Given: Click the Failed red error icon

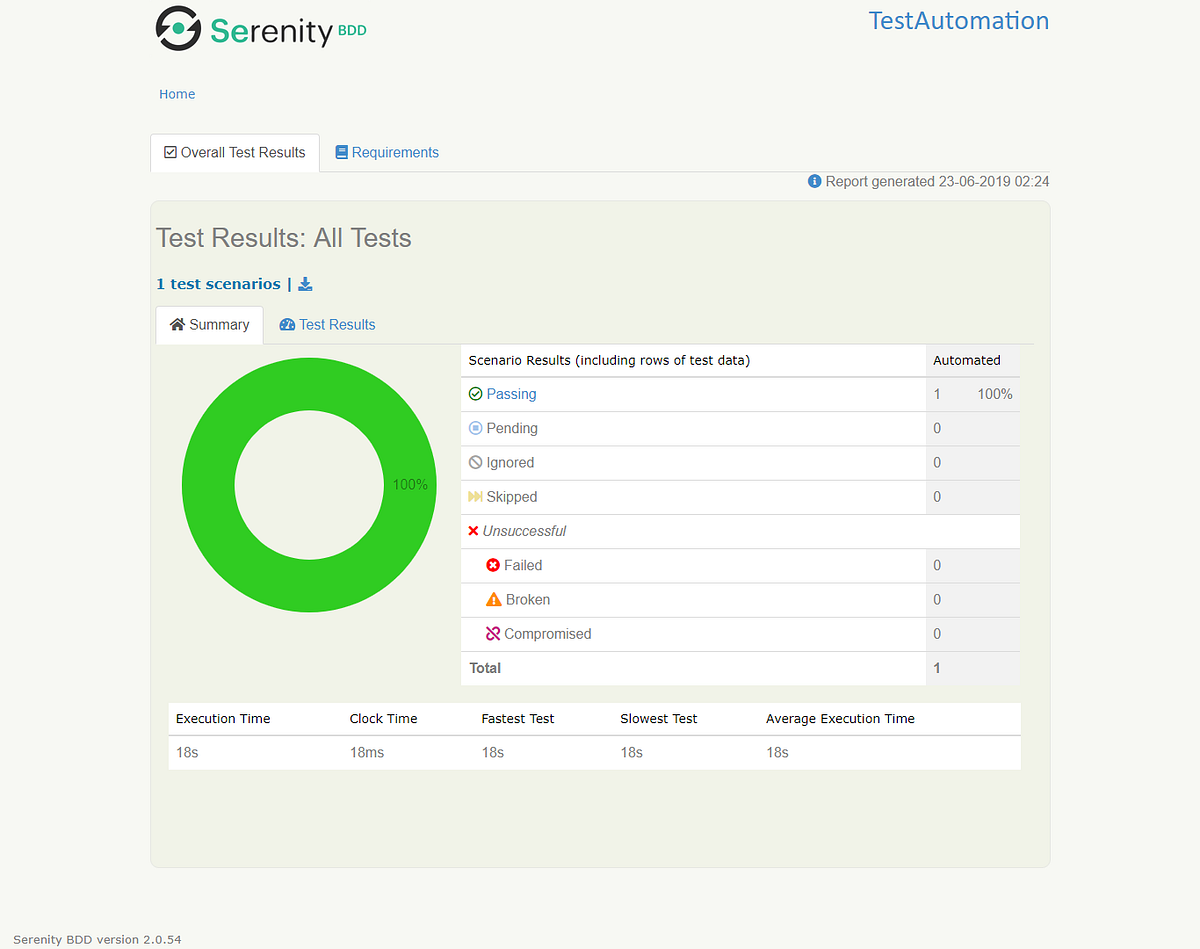Looking at the screenshot, I should 492,565.
